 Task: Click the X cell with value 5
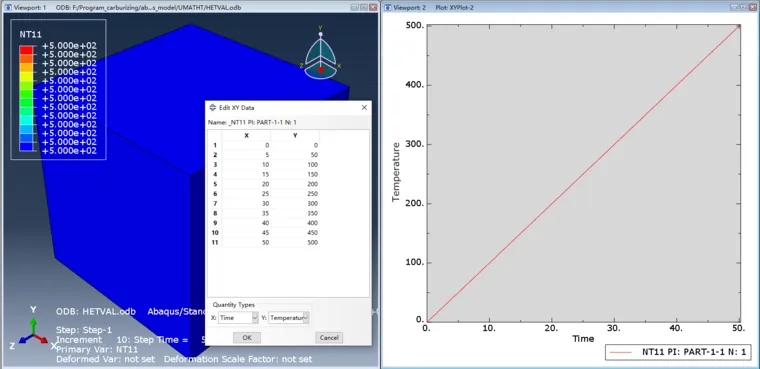[247, 155]
